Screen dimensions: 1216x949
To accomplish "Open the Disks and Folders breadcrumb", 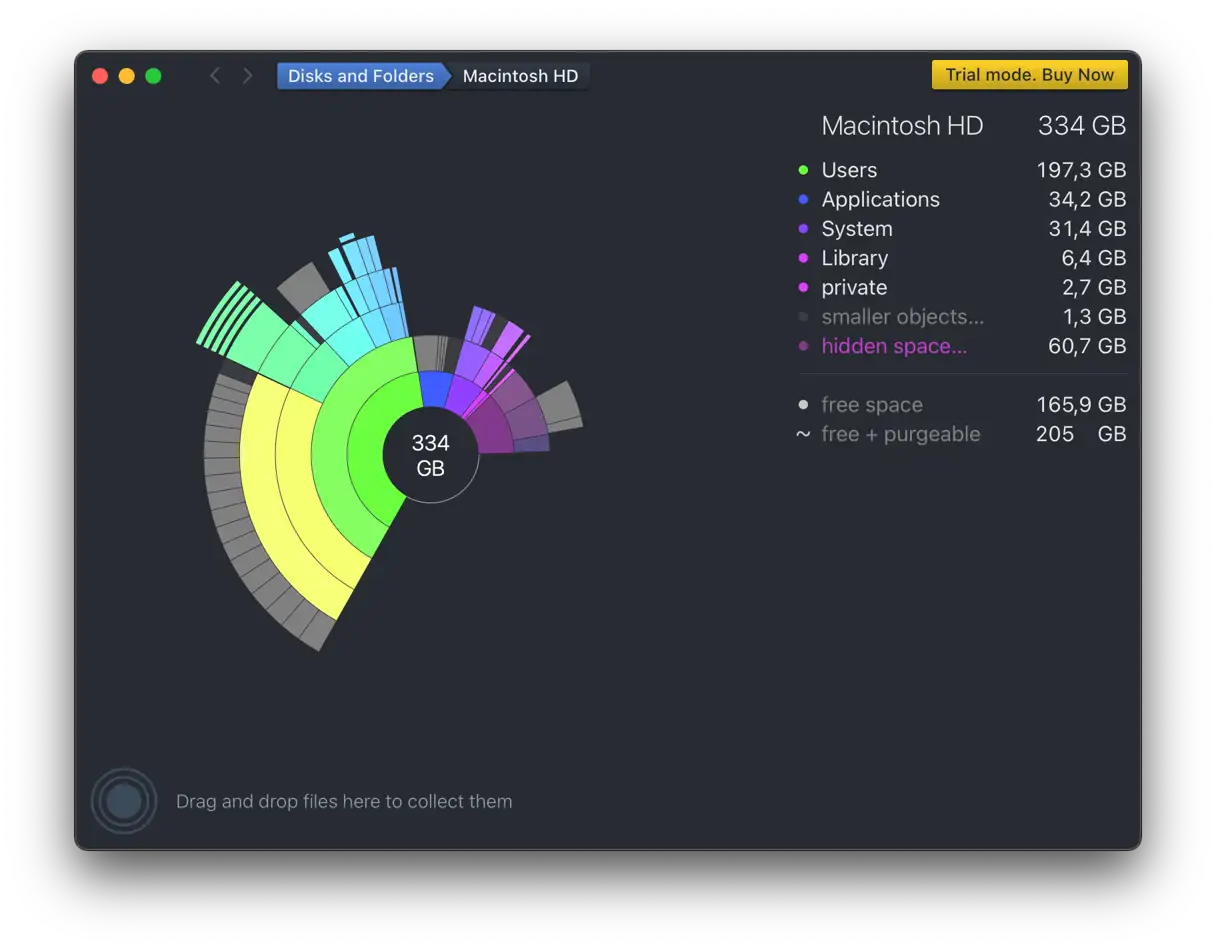I will 360,76.
